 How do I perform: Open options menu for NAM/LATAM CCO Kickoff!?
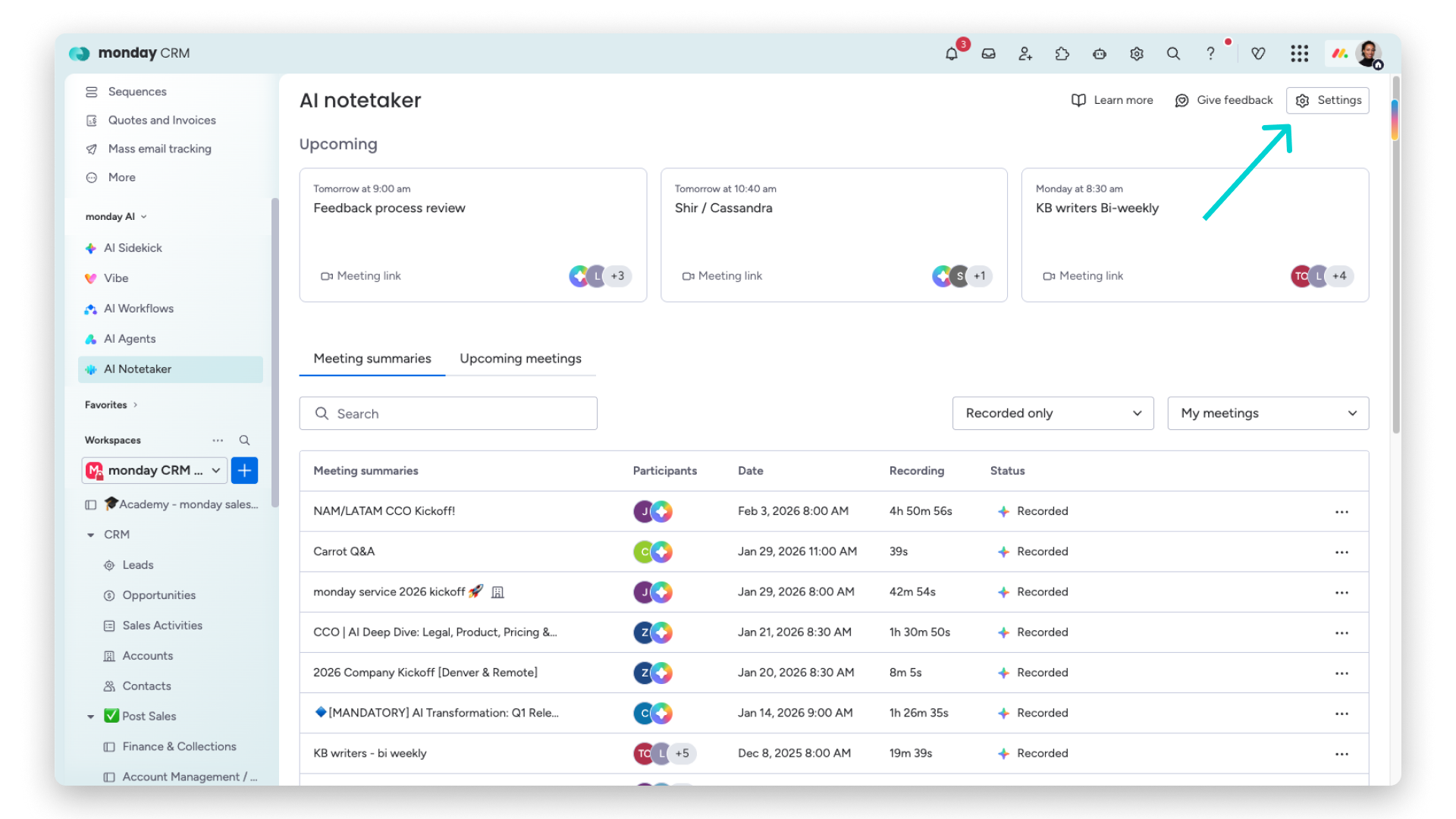point(1341,512)
